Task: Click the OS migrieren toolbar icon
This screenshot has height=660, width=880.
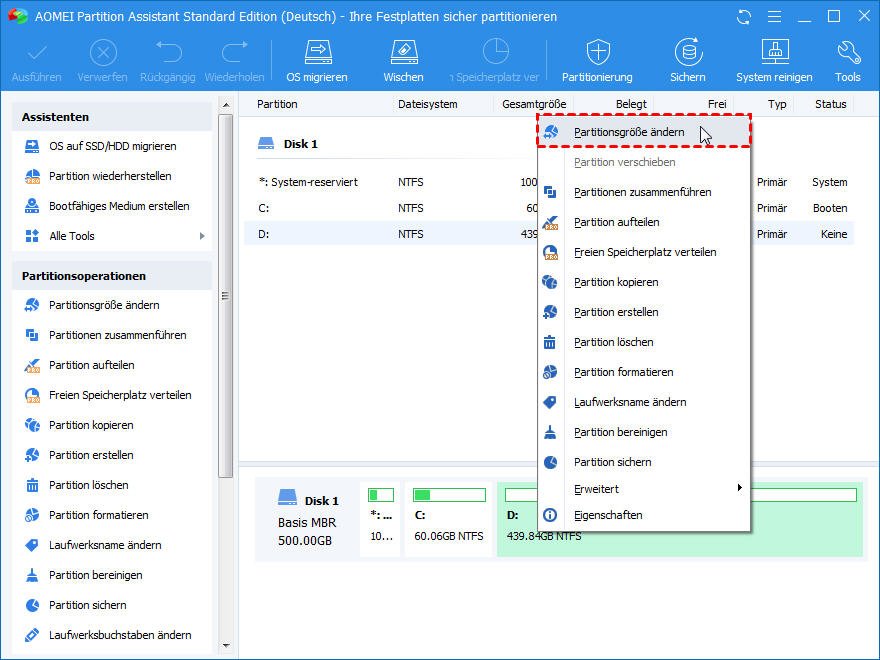Action: [317, 62]
